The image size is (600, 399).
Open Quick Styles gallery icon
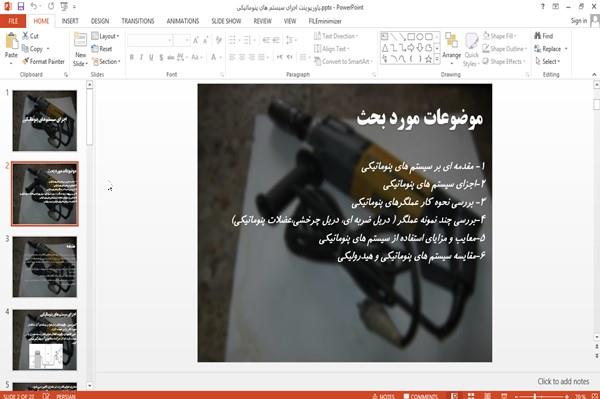pos(471,41)
